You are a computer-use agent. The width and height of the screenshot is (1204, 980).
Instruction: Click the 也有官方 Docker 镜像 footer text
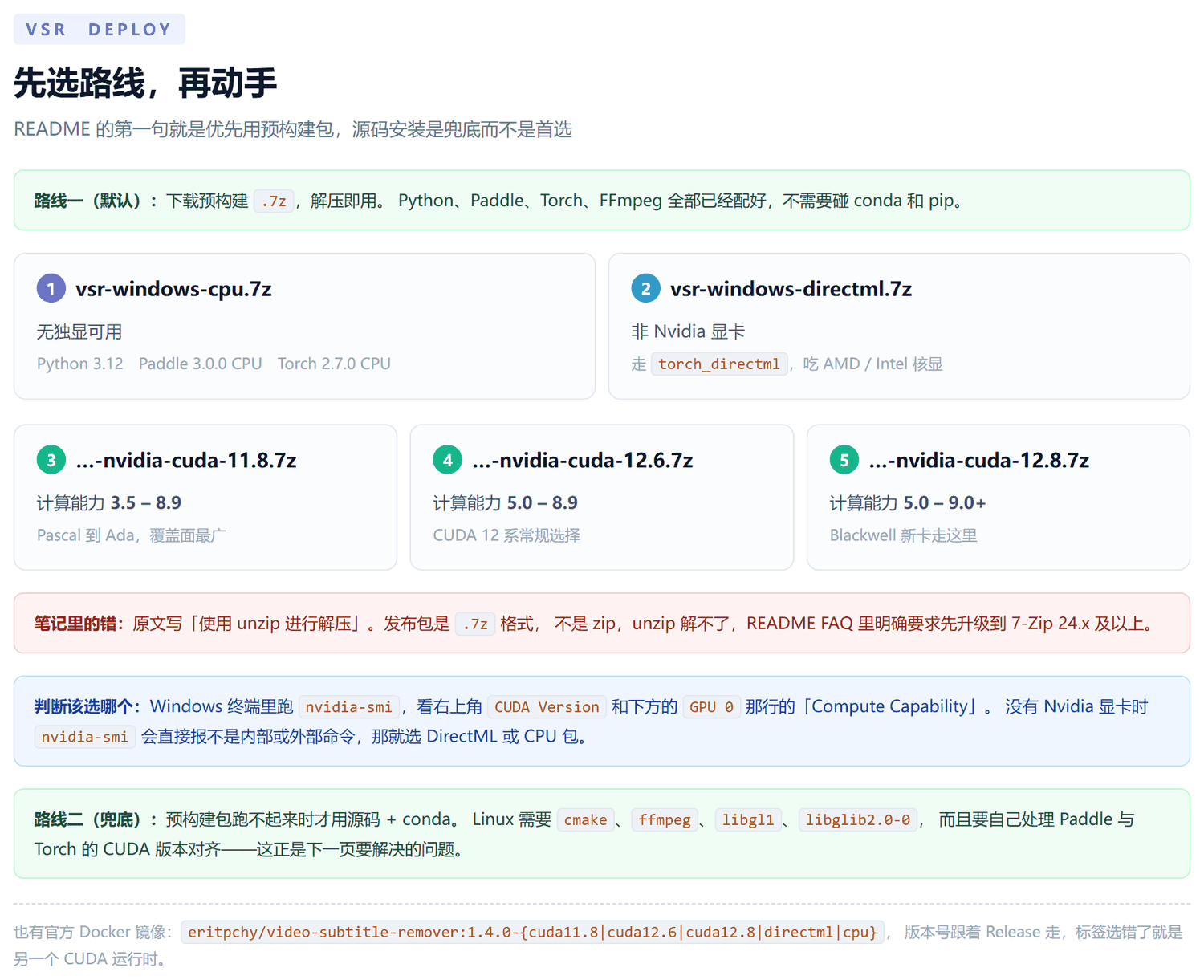coord(93,932)
